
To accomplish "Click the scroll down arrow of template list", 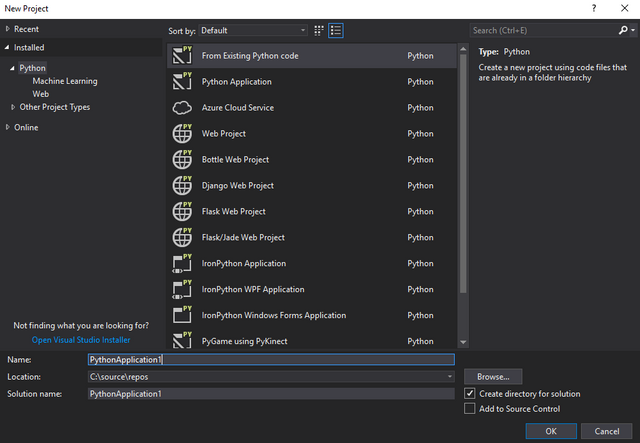I will pyautogui.click(x=463, y=342).
